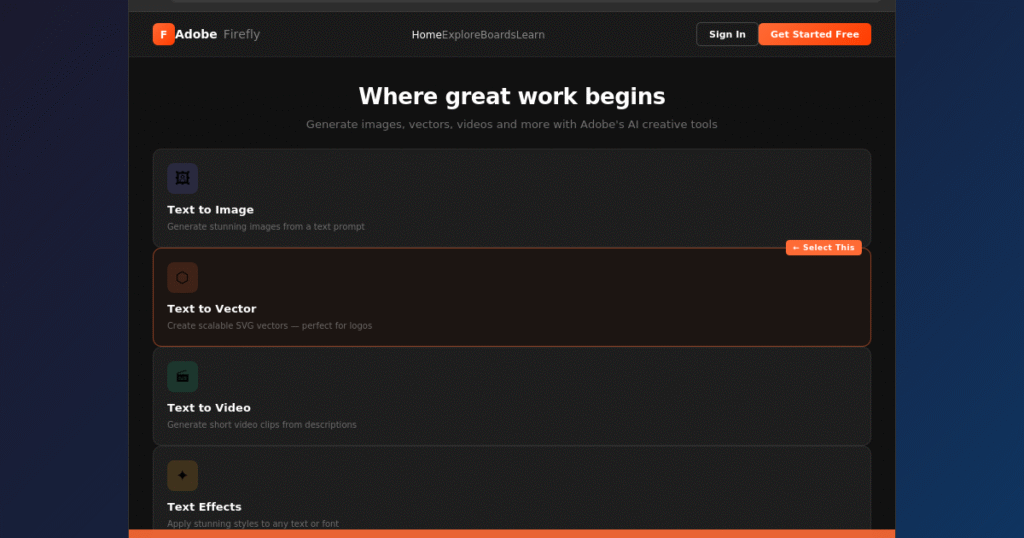The height and width of the screenshot is (538, 1024).
Task: Click 'Generate stunning images from a text prompt'
Action: 266,227
